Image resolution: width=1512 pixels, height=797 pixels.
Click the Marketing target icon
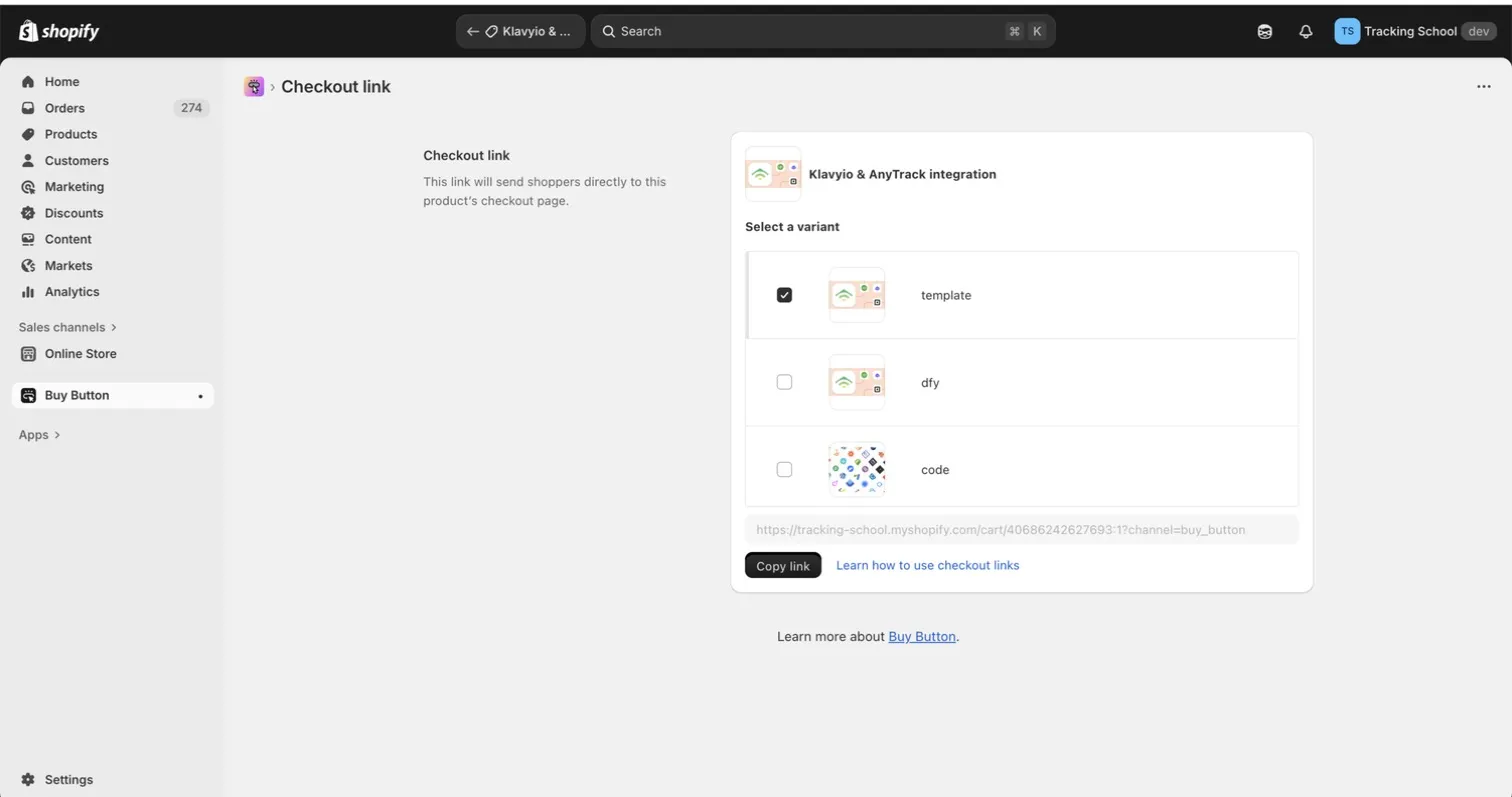[x=28, y=187]
